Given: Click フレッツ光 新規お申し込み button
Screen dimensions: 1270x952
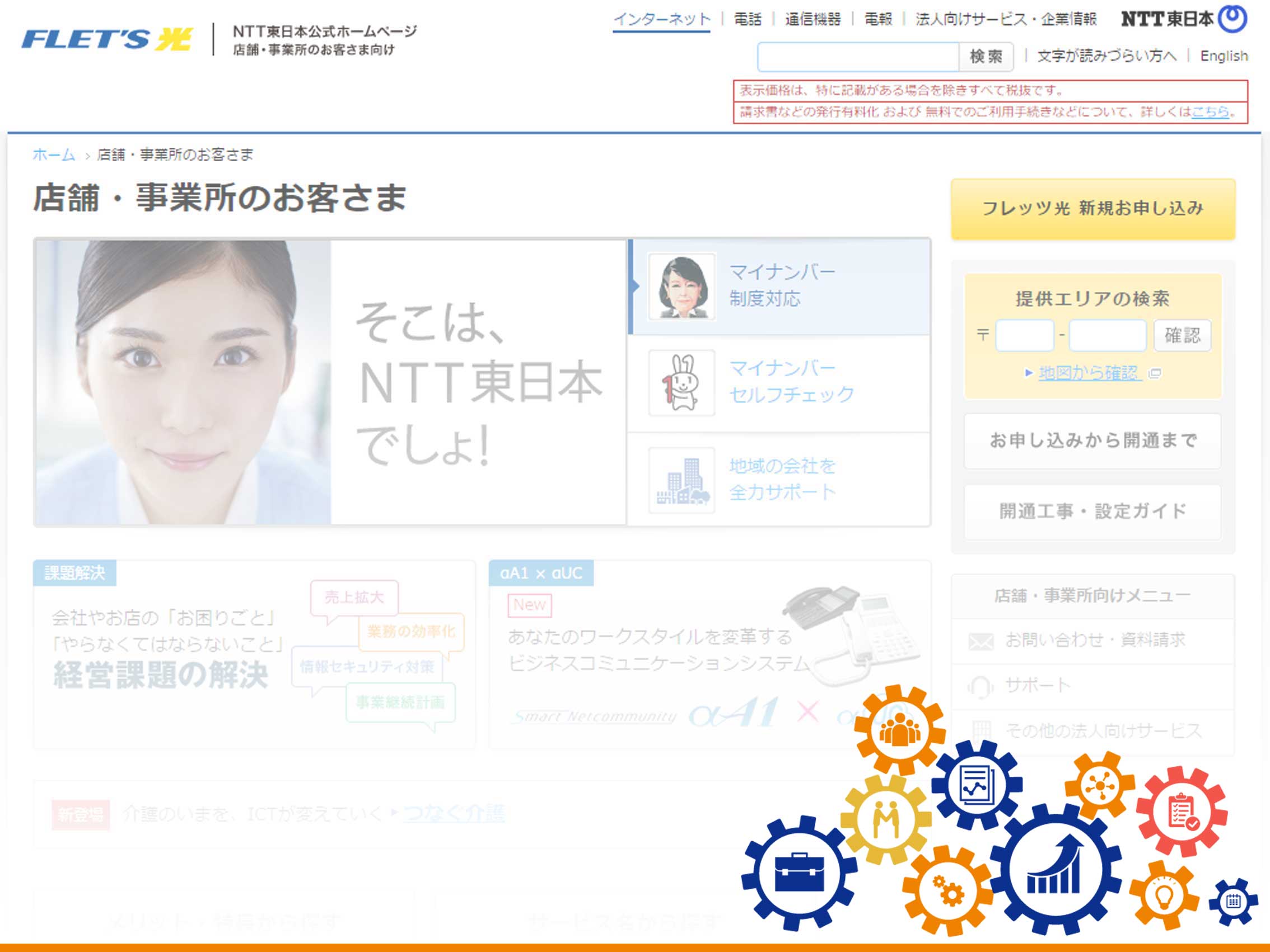Looking at the screenshot, I should coord(1092,208).
